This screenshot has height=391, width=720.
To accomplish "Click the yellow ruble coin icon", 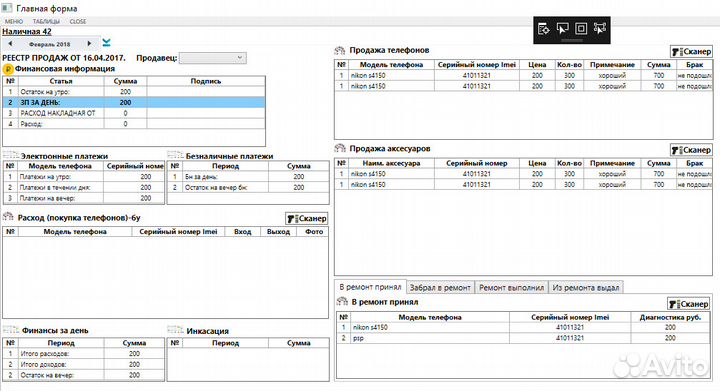I will click(x=8, y=69).
